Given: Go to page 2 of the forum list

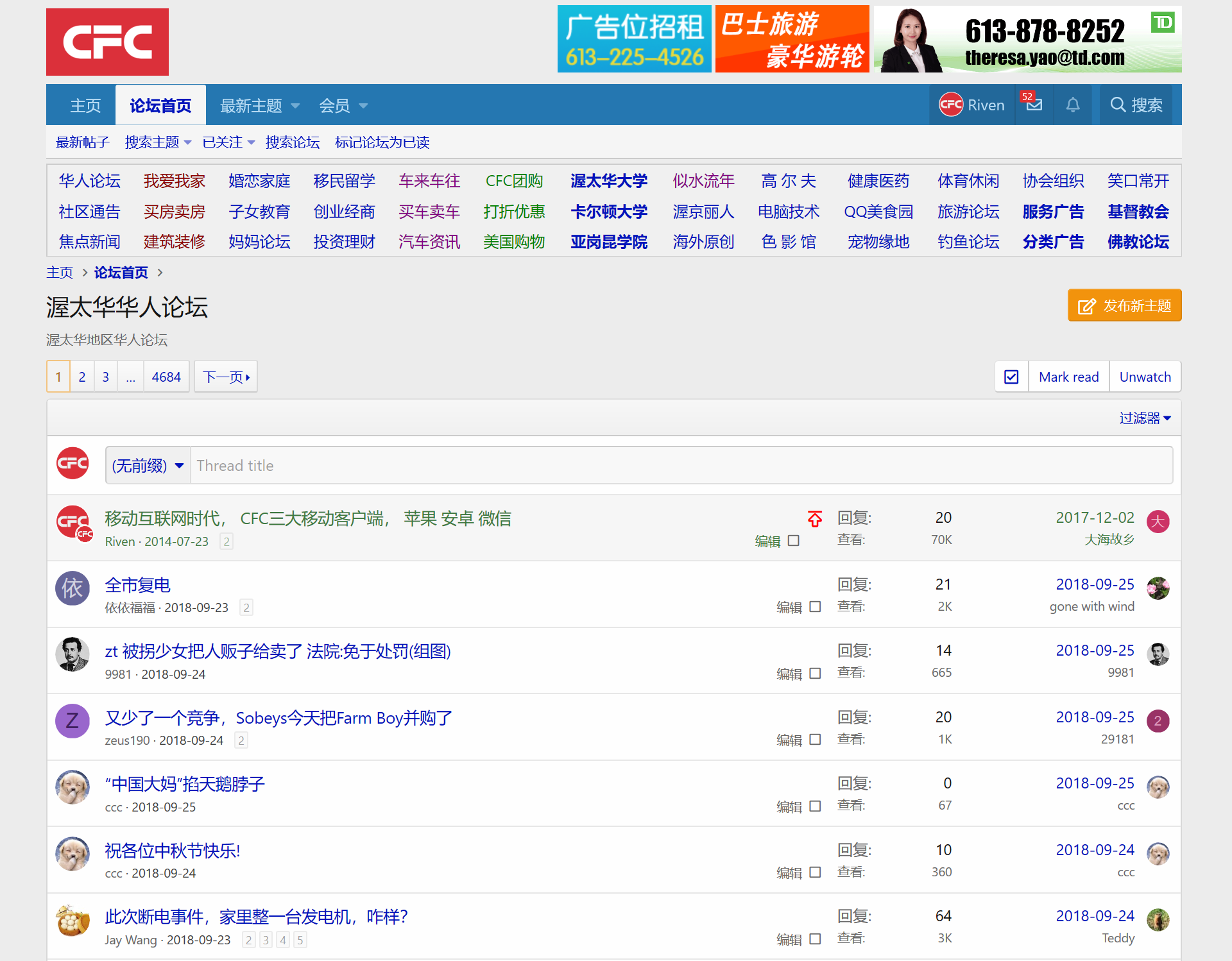Looking at the screenshot, I should pyautogui.click(x=82, y=377).
